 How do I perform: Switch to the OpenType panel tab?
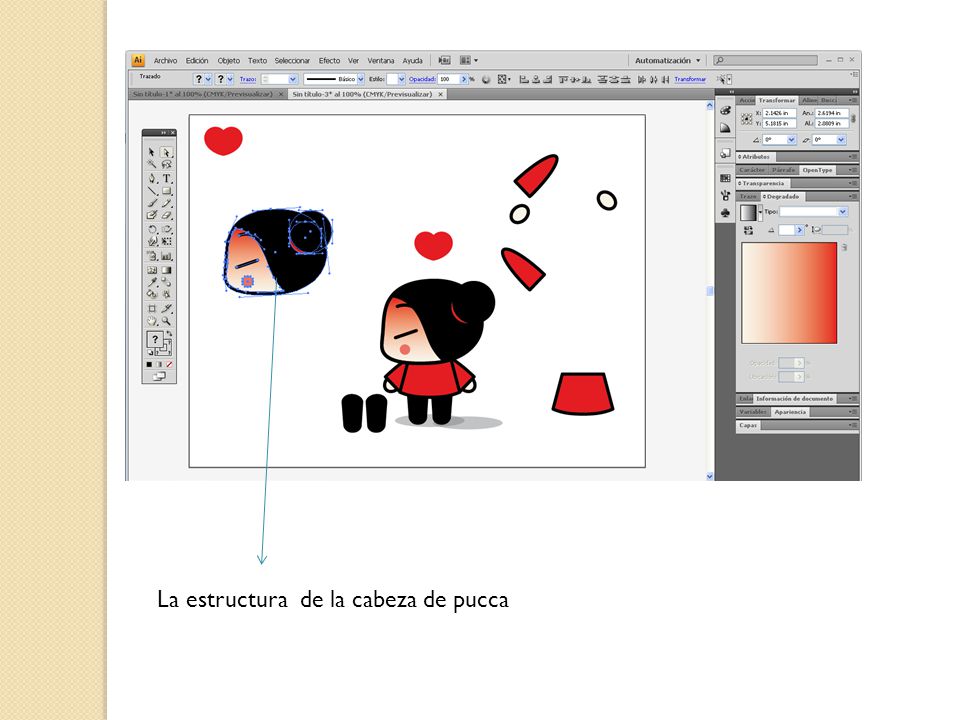[817, 170]
